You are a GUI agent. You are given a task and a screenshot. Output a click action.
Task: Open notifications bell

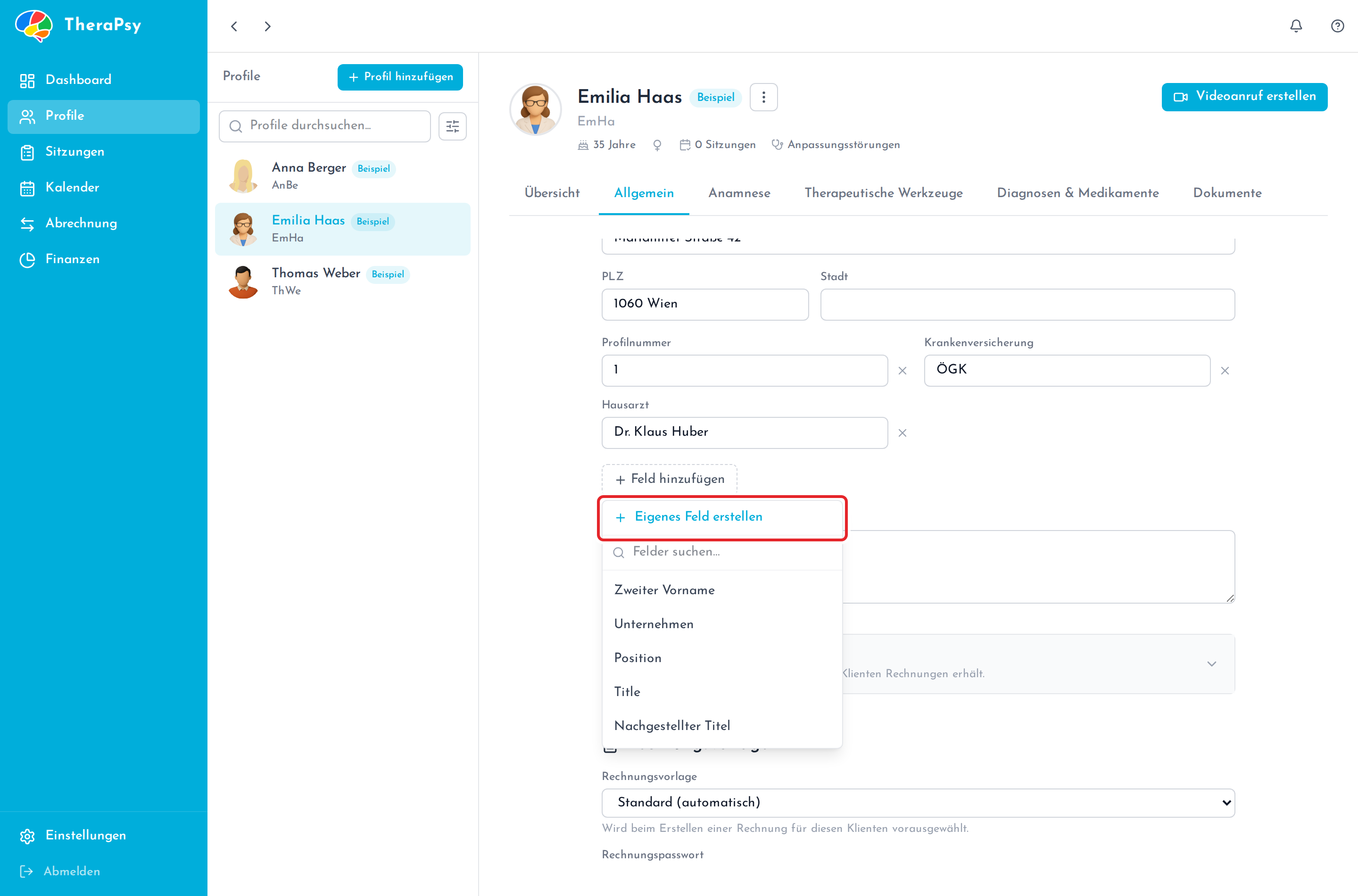click(x=1296, y=26)
